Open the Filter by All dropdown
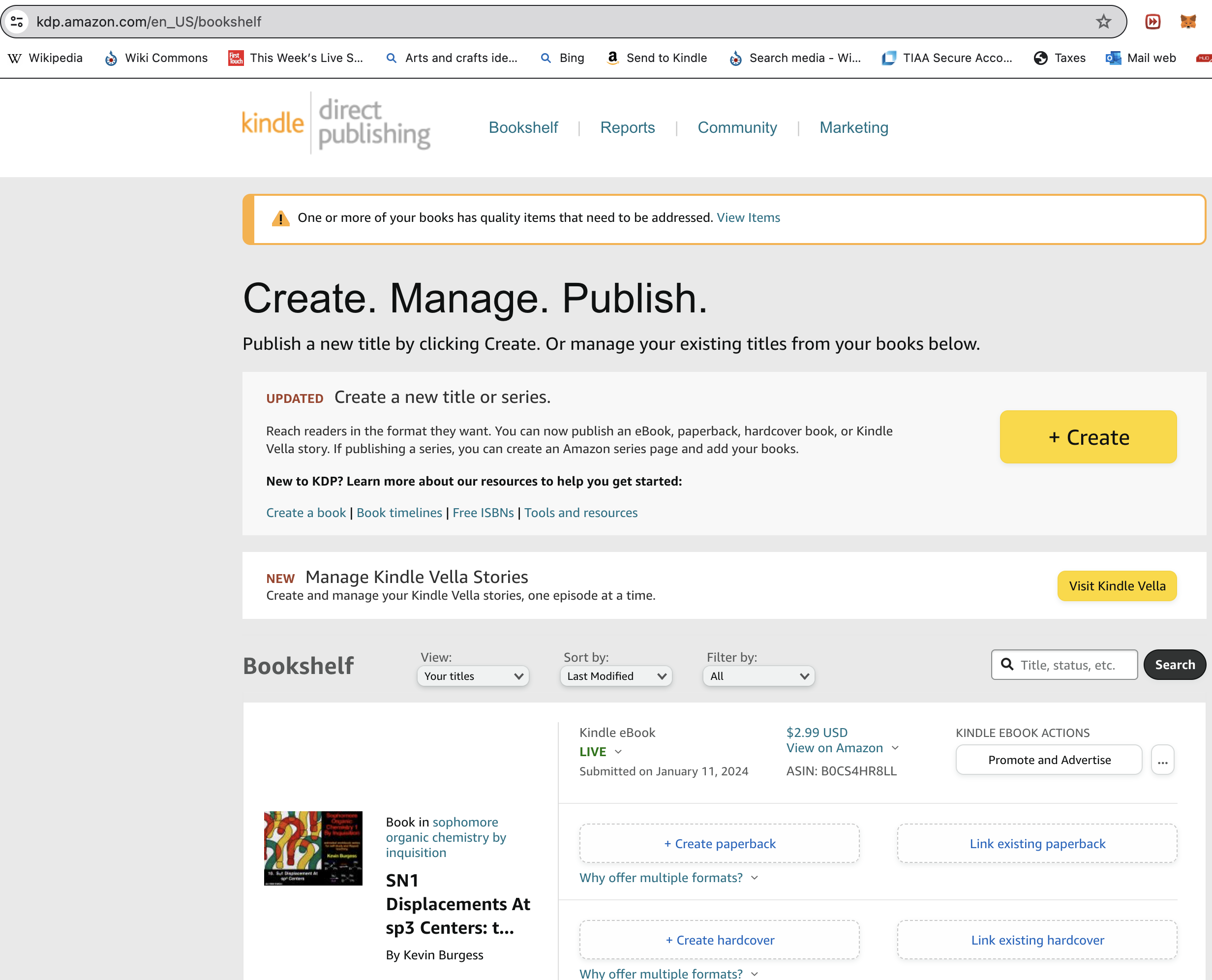The width and height of the screenshot is (1212, 980). (758, 676)
